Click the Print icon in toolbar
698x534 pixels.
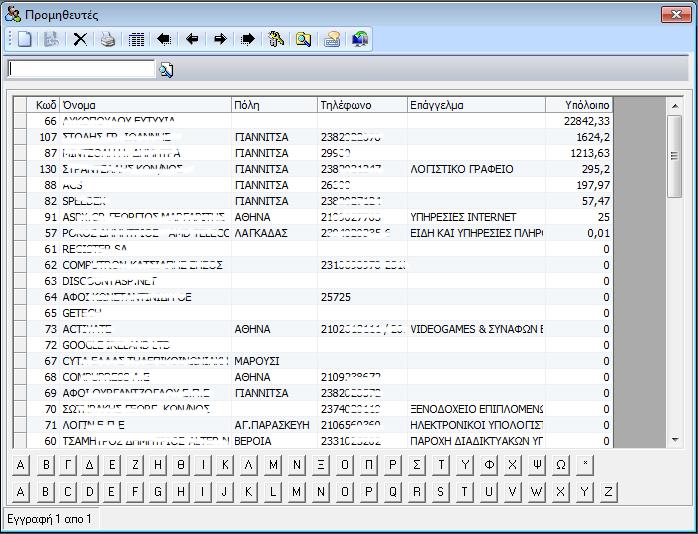click(x=108, y=39)
